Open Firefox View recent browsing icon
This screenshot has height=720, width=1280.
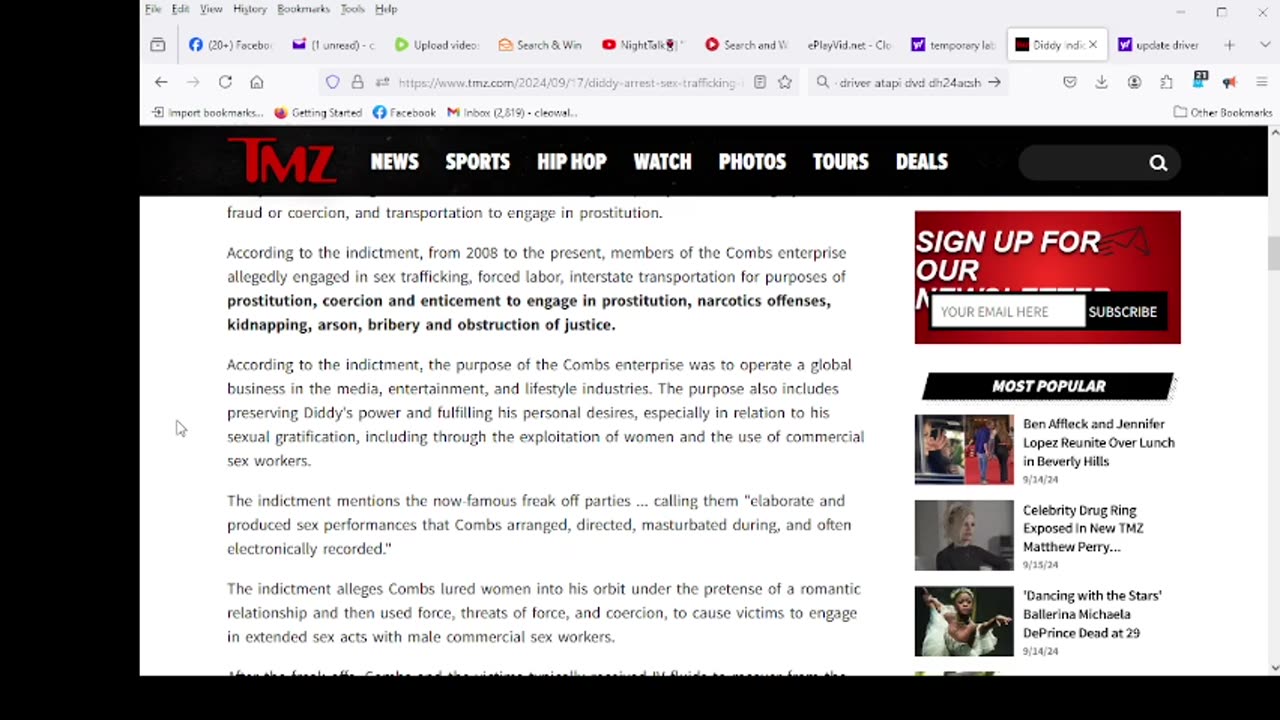(158, 45)
